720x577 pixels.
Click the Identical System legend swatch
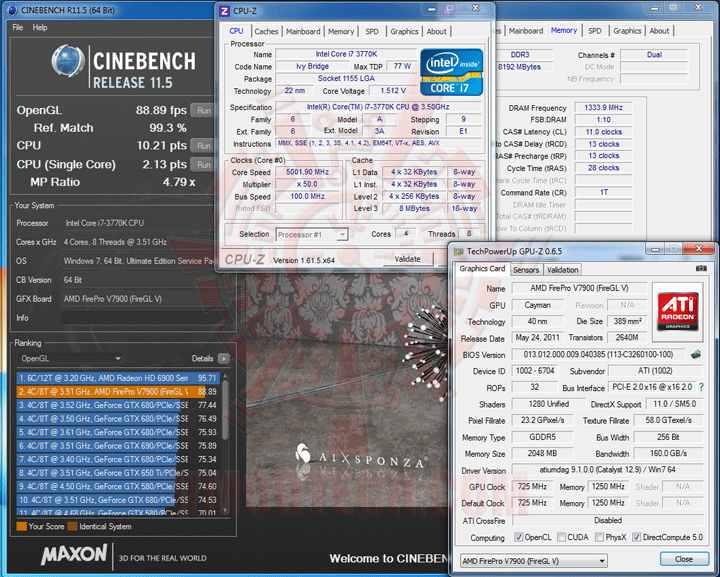point(72,527)
